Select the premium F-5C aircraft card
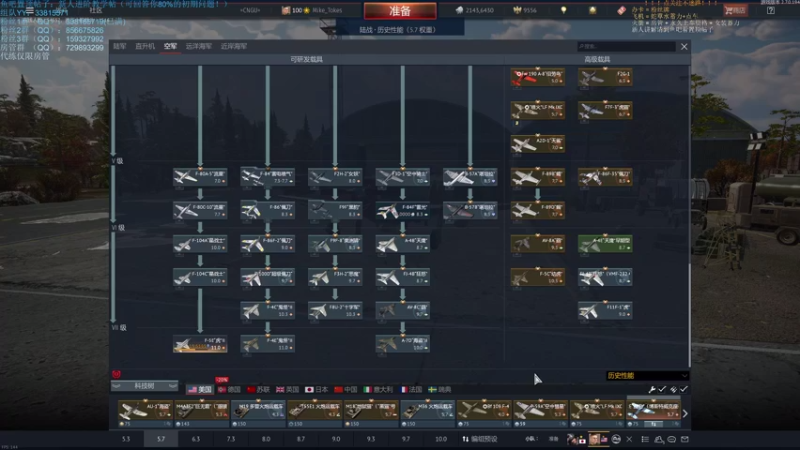 point(538,277)
